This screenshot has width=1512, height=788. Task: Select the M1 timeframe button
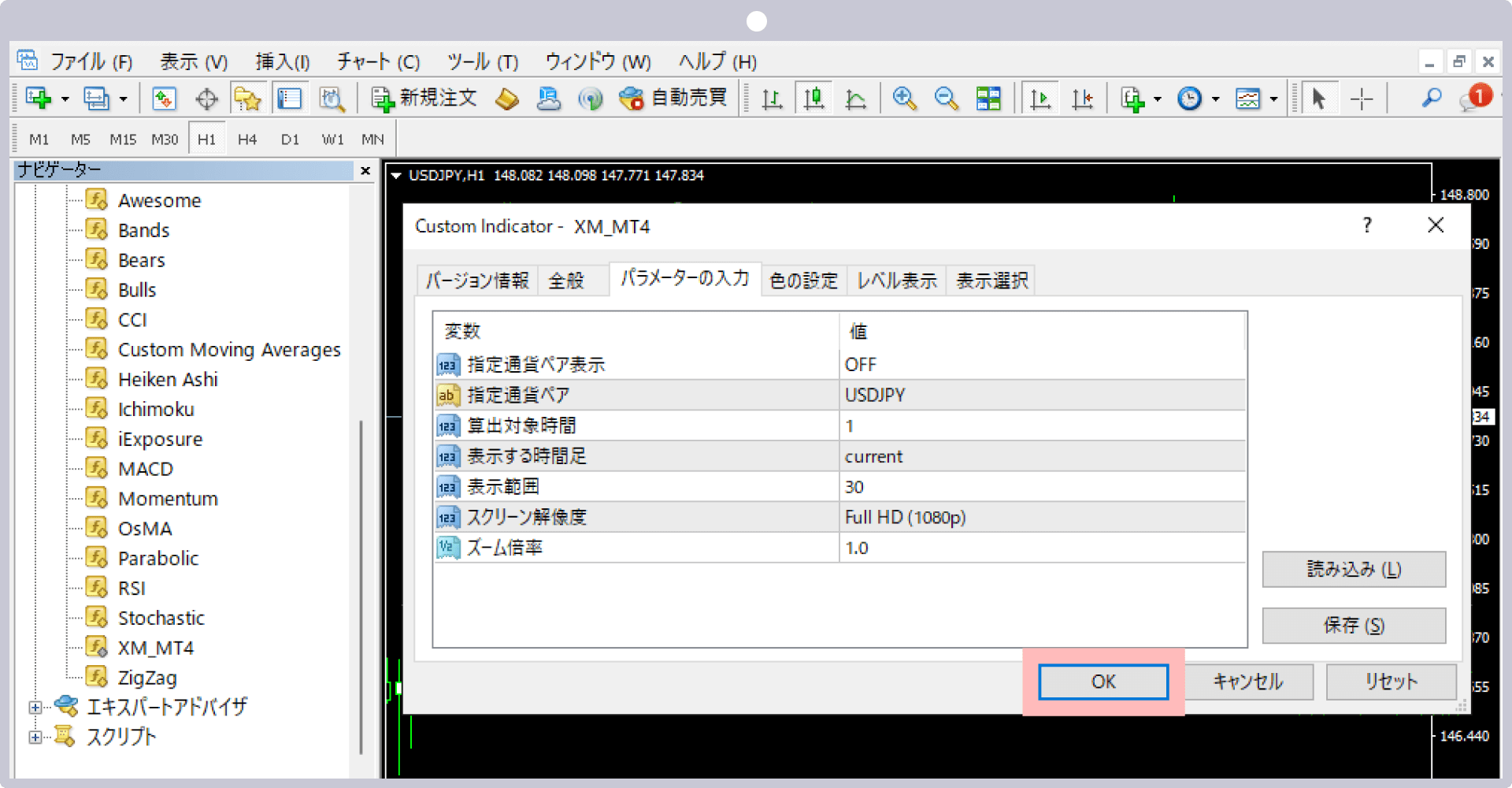pos(39,139)
